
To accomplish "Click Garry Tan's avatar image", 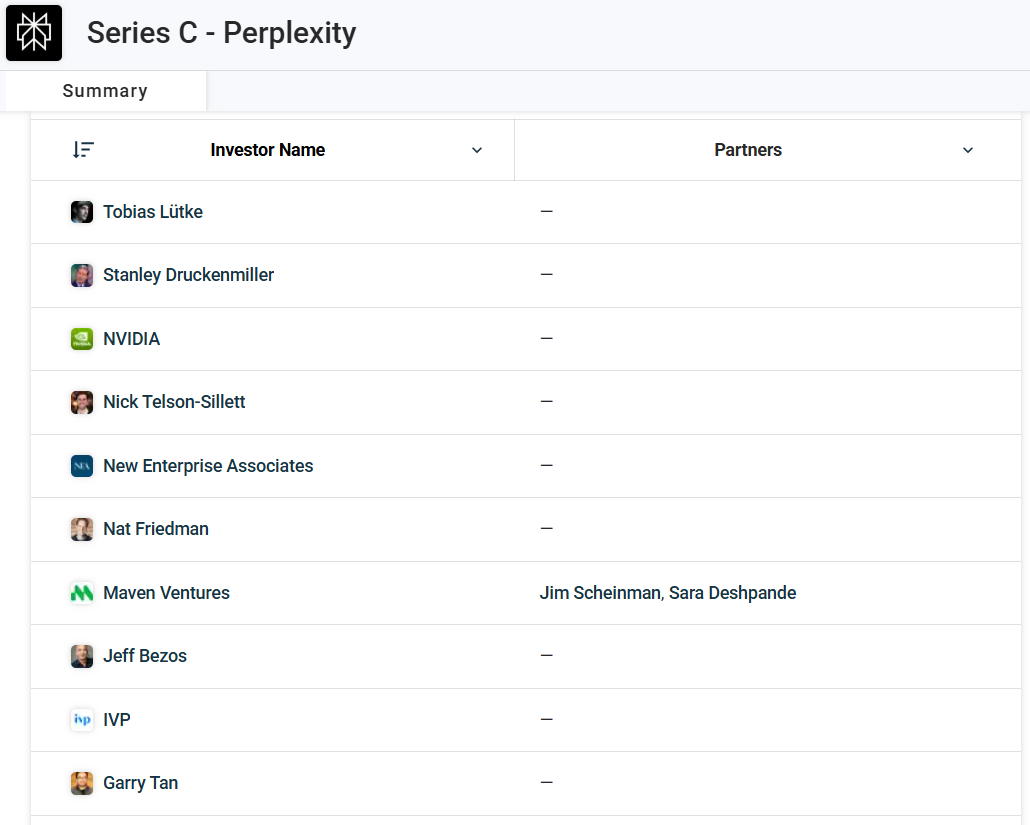I will pyautogui.click(x=82, y=783).
